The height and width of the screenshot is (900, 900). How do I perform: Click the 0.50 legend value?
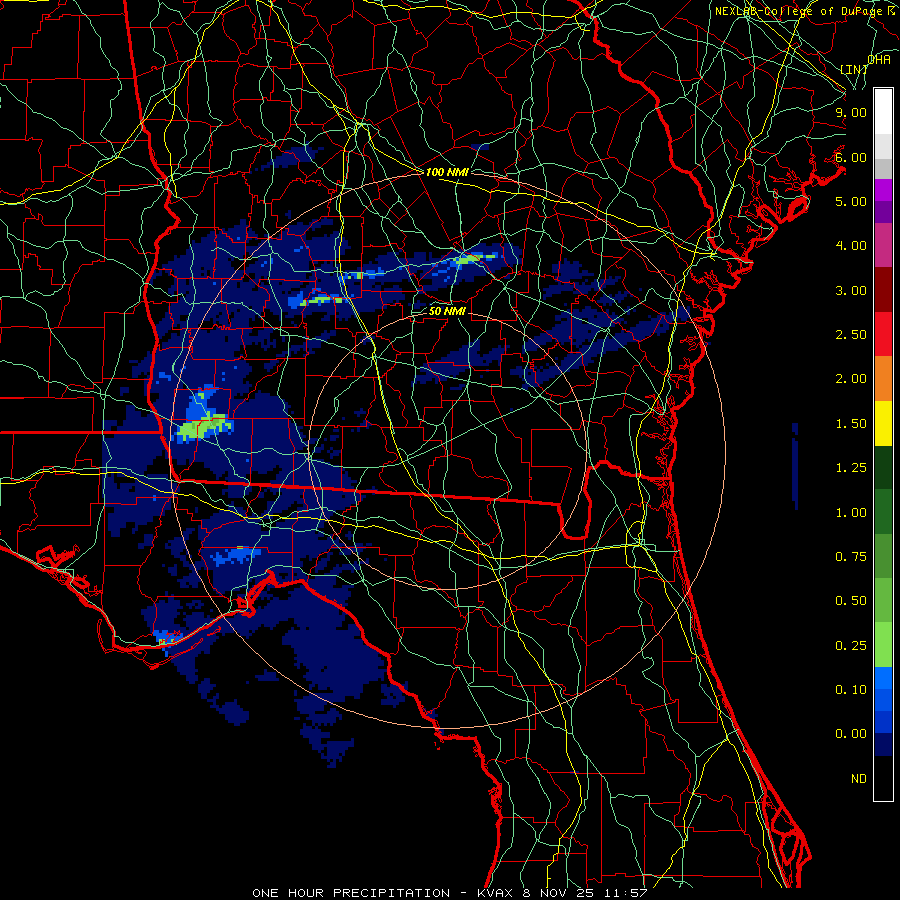pos(851,601)
